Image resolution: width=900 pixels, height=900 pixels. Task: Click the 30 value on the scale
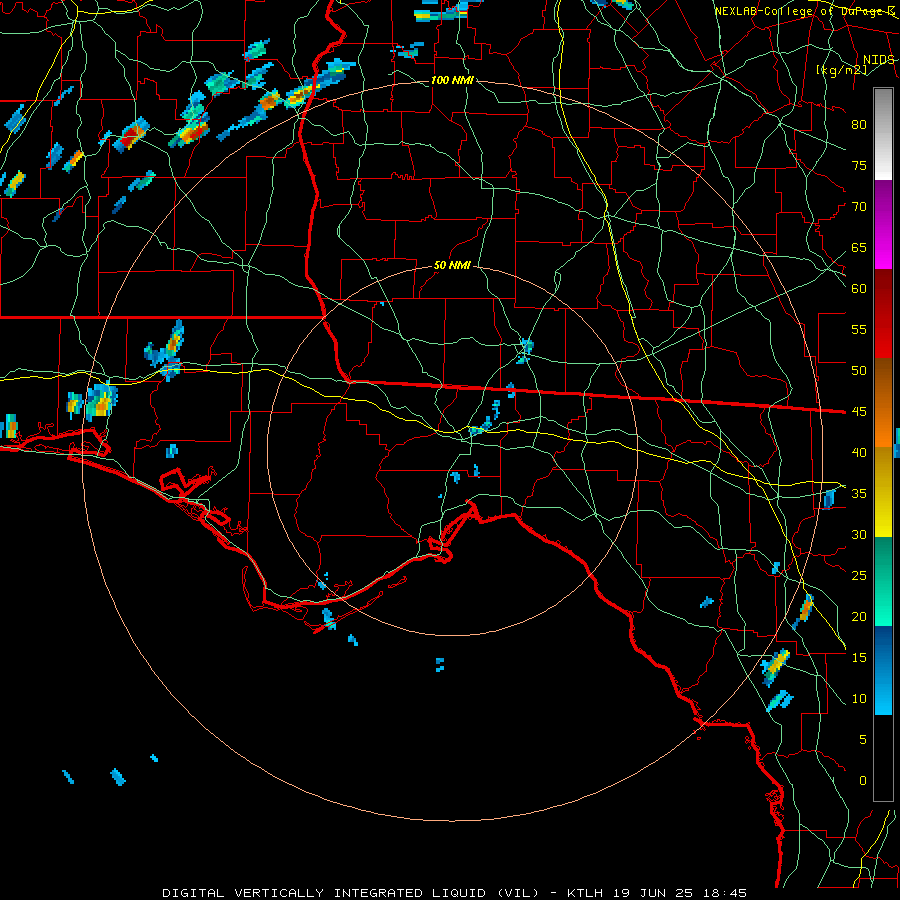pos(859,535)
